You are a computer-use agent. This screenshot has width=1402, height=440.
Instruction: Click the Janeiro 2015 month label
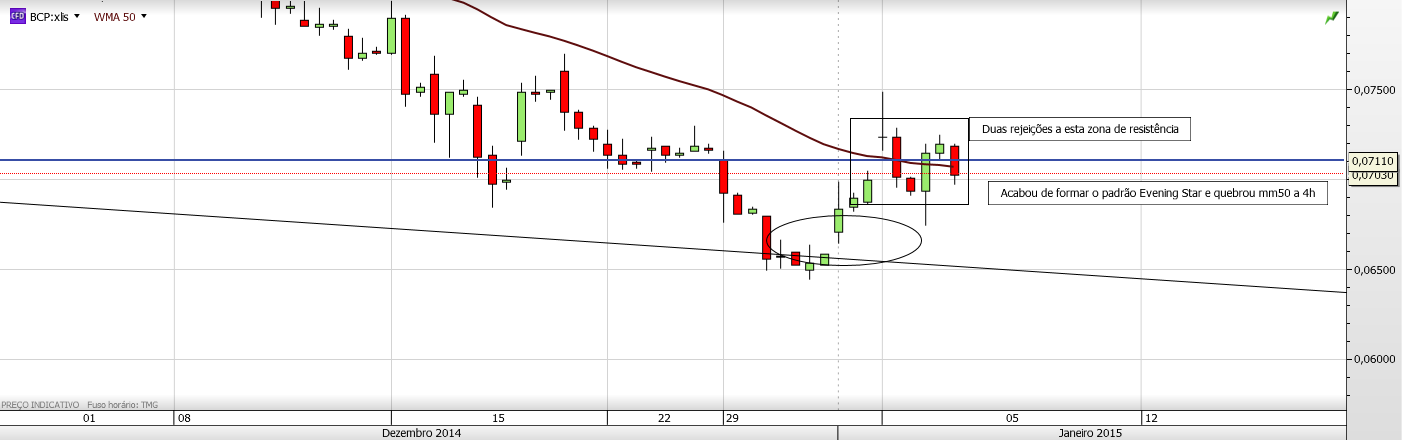click(x=1091, y=433)
